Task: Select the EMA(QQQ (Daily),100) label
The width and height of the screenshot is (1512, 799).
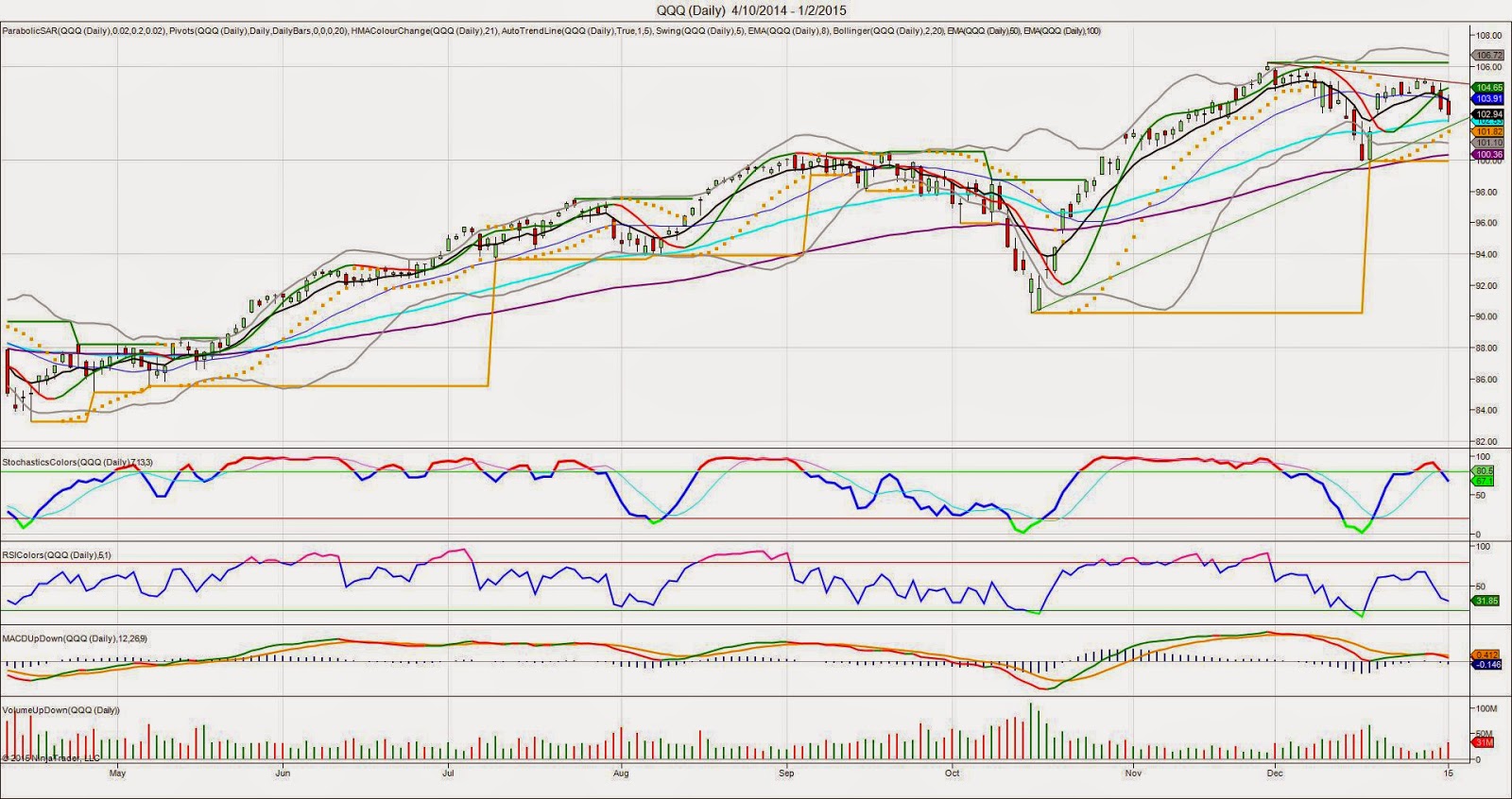Action: point(1062,31)
